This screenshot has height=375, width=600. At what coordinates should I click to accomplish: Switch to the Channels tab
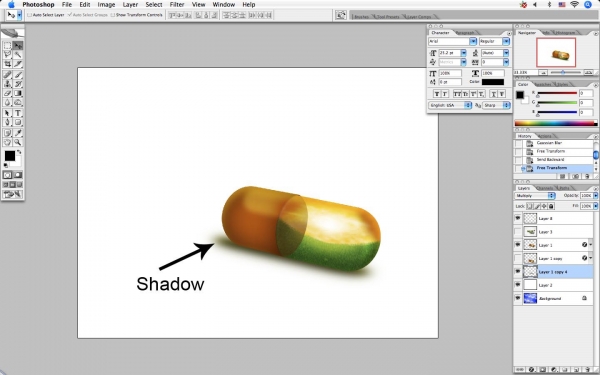pyautogui.click(x=545, y=188)
